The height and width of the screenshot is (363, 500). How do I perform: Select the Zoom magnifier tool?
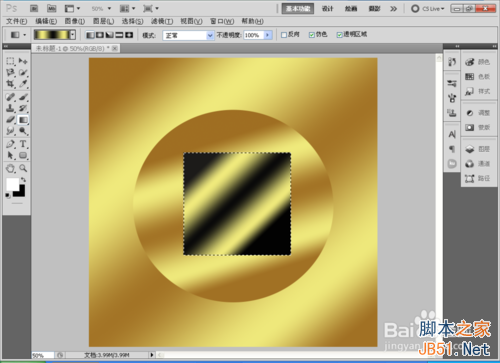[x=23, y=168]
